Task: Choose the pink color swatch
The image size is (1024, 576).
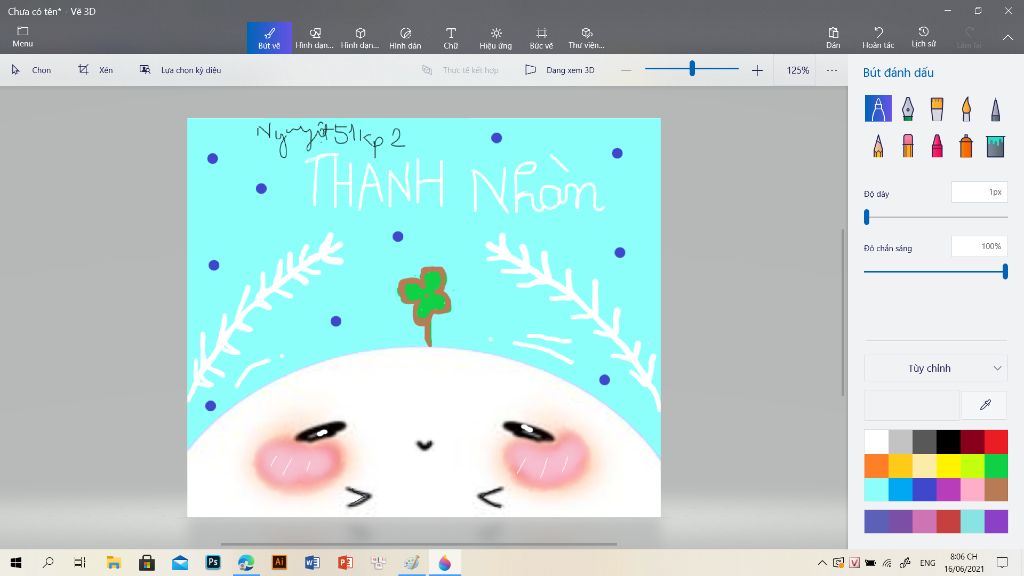Action: click(972, 489)
